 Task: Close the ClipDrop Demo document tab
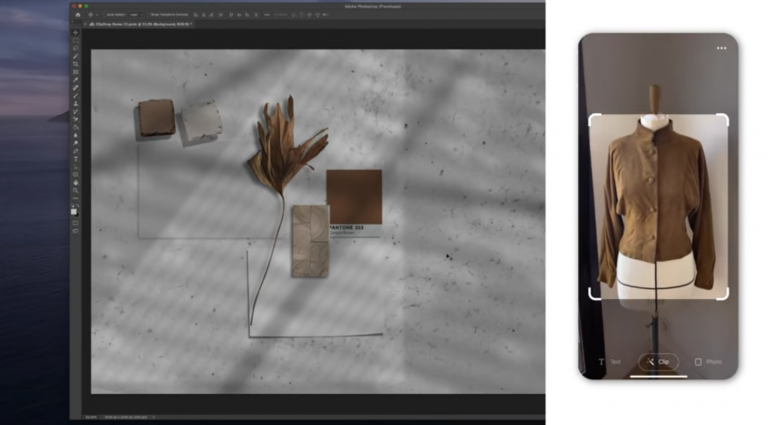(85, 24)
